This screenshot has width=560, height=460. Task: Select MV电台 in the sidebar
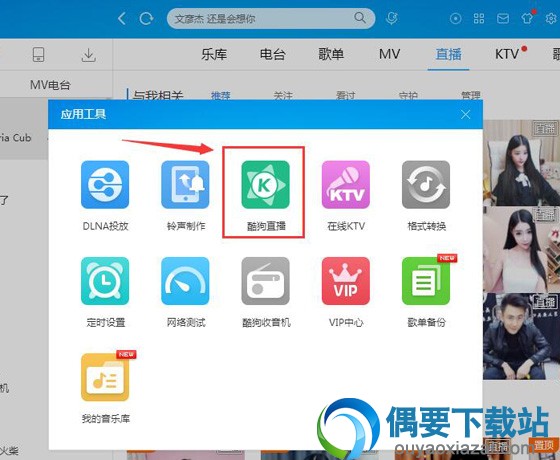click(50, 85)
